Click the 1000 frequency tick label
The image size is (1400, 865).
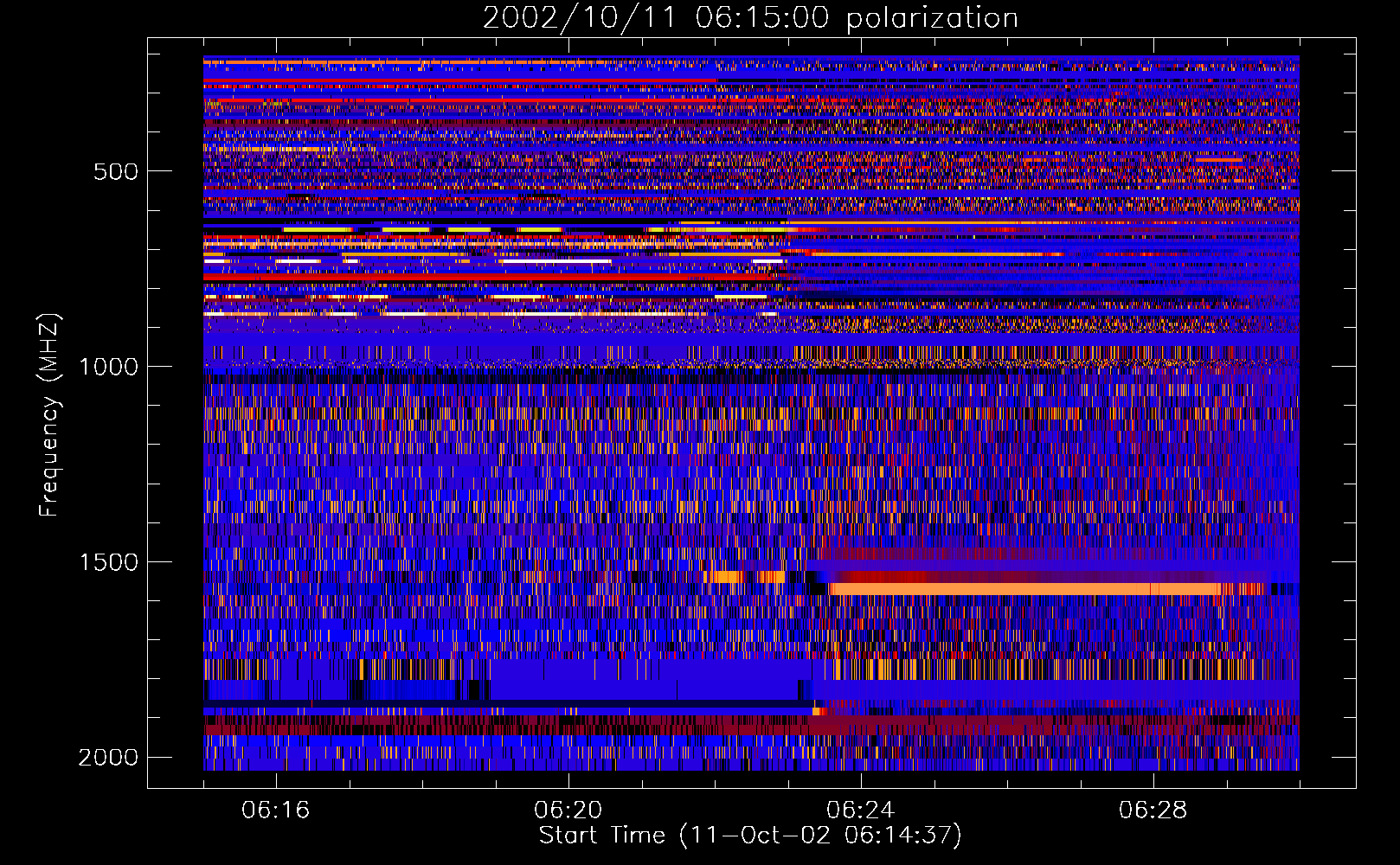[108, 367]
